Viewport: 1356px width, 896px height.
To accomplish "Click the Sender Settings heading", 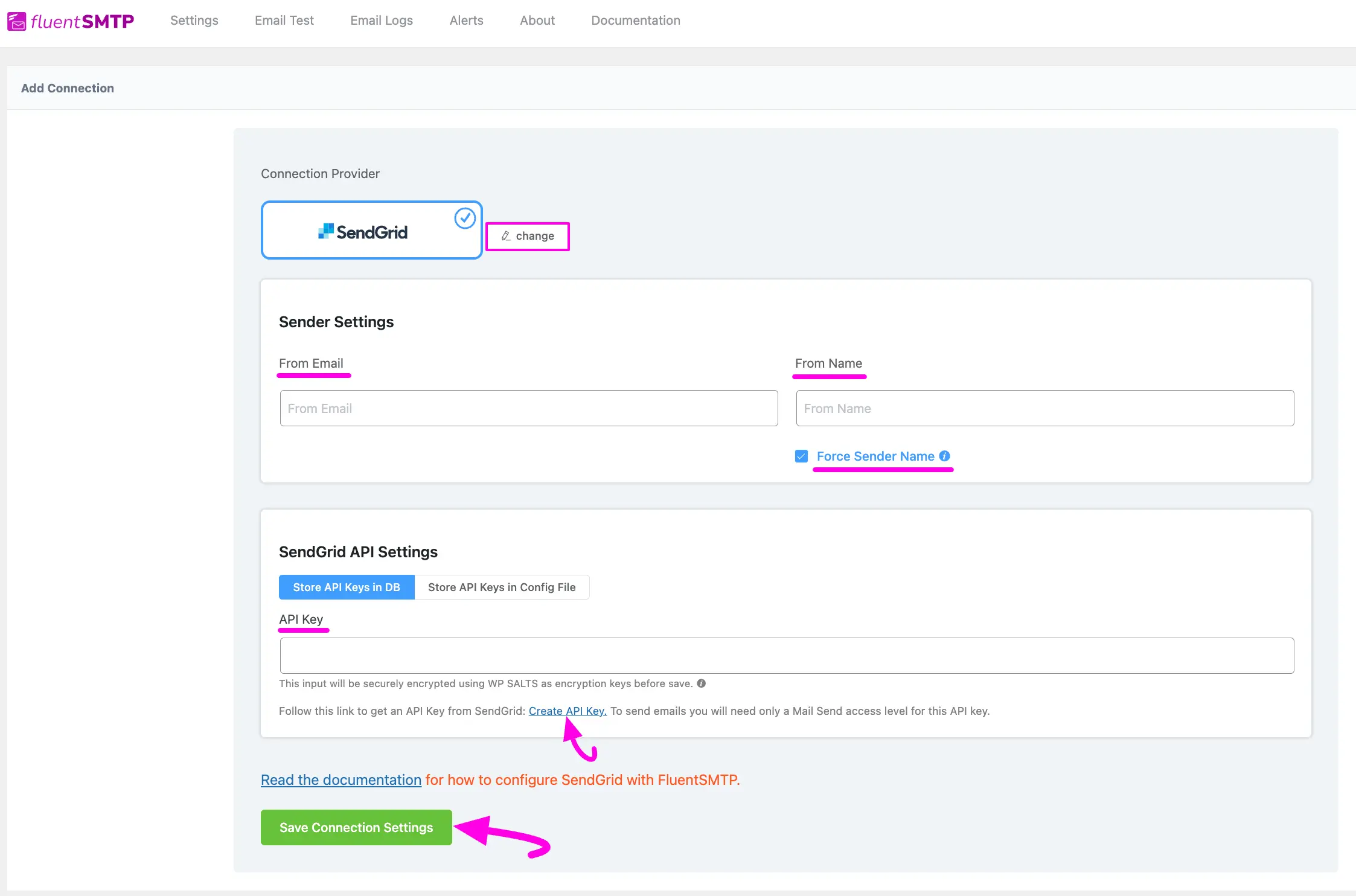I will pos(336,322).
